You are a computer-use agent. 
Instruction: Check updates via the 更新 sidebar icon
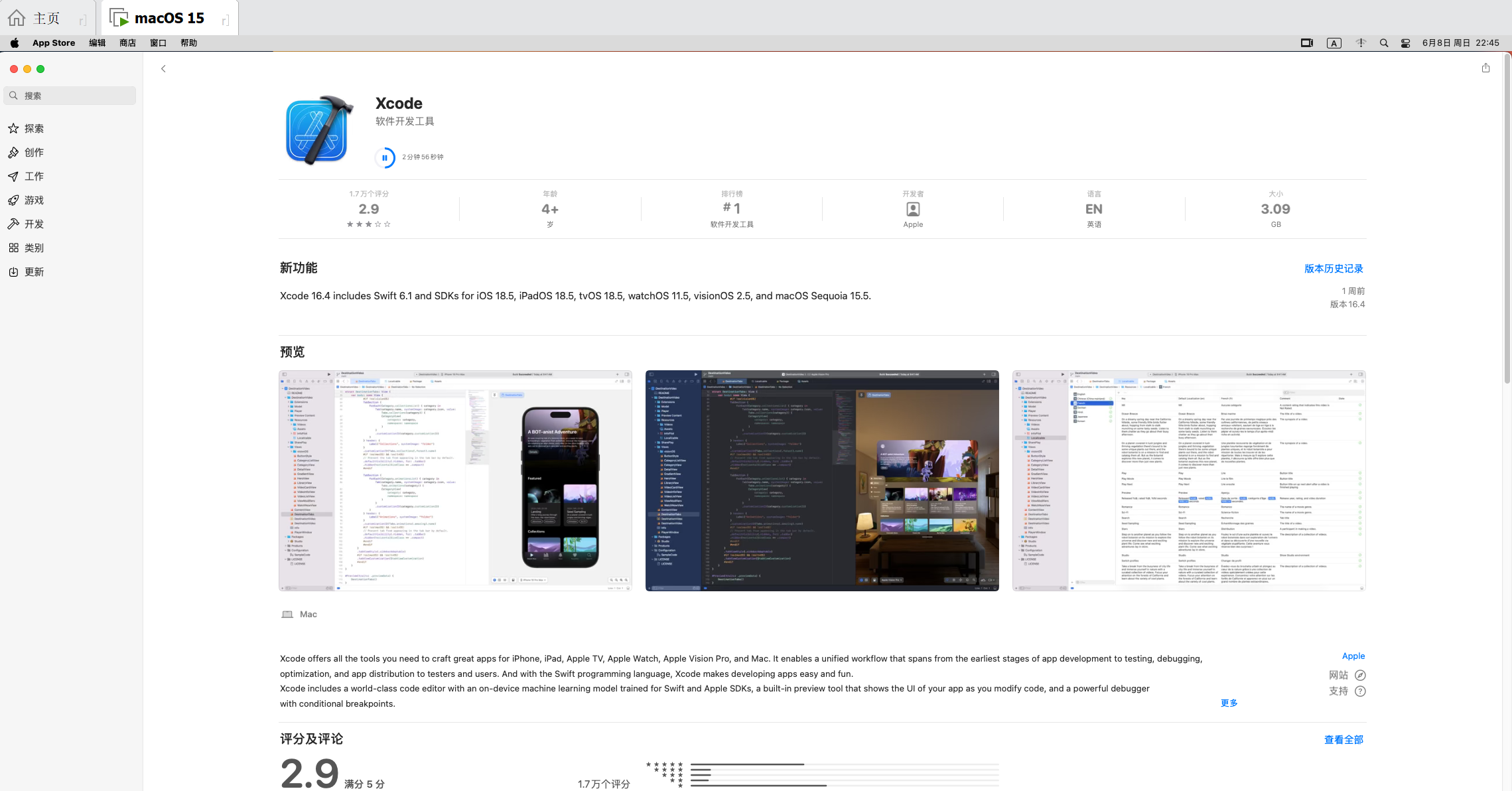pos(34,271)
